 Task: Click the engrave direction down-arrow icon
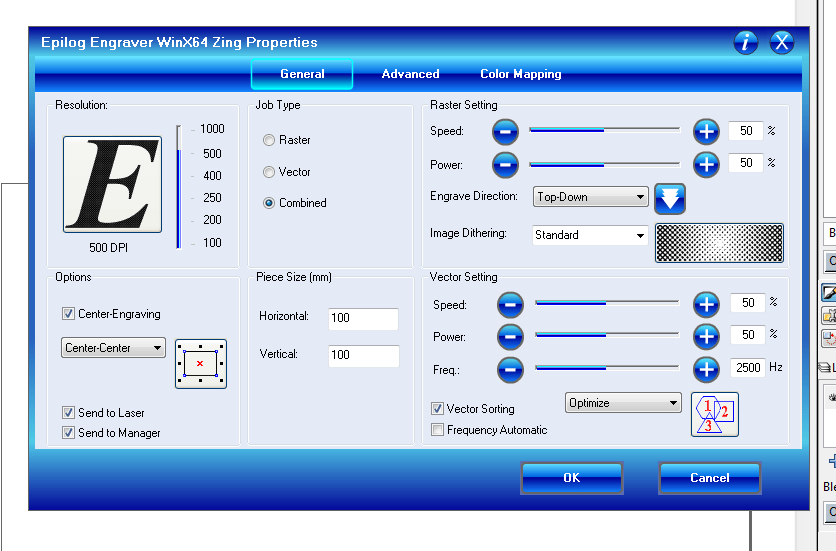(x=669, y=199)
